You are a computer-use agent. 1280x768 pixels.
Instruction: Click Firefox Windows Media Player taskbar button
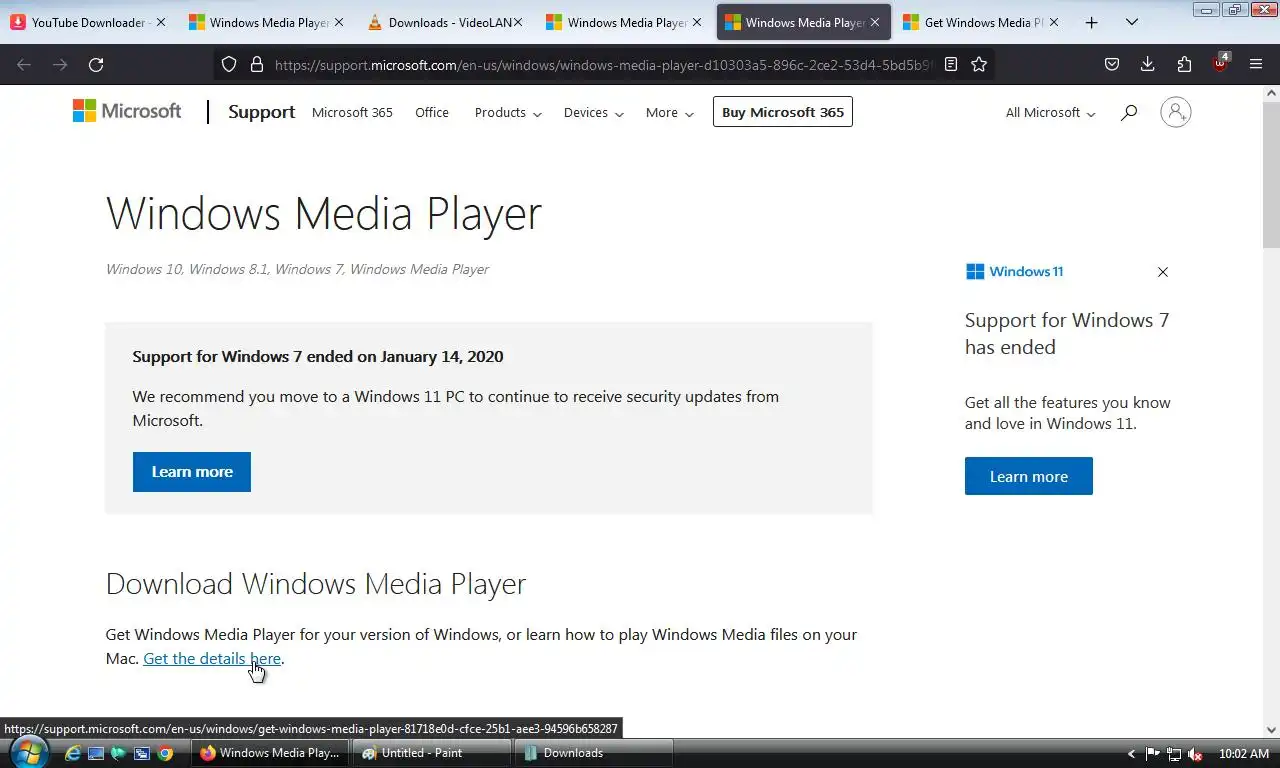[270, 753]
